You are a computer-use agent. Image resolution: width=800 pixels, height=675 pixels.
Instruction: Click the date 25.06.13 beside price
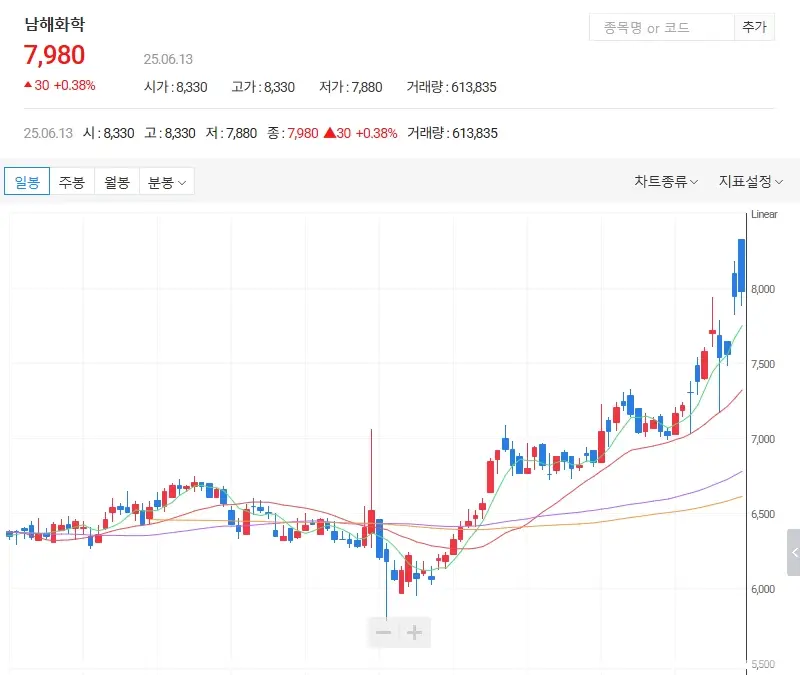(x=168, y=59)
